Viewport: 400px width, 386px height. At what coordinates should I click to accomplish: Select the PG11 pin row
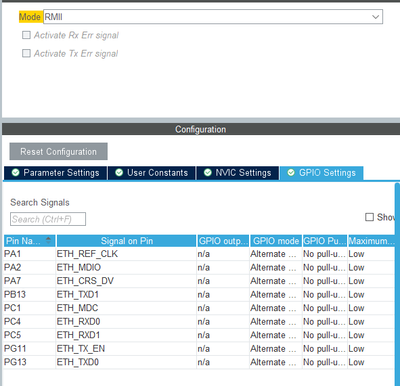tap(199, 349)
